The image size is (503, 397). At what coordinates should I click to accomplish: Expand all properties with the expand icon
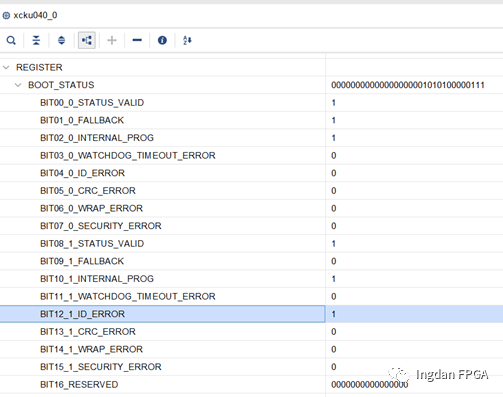[61, 40]
